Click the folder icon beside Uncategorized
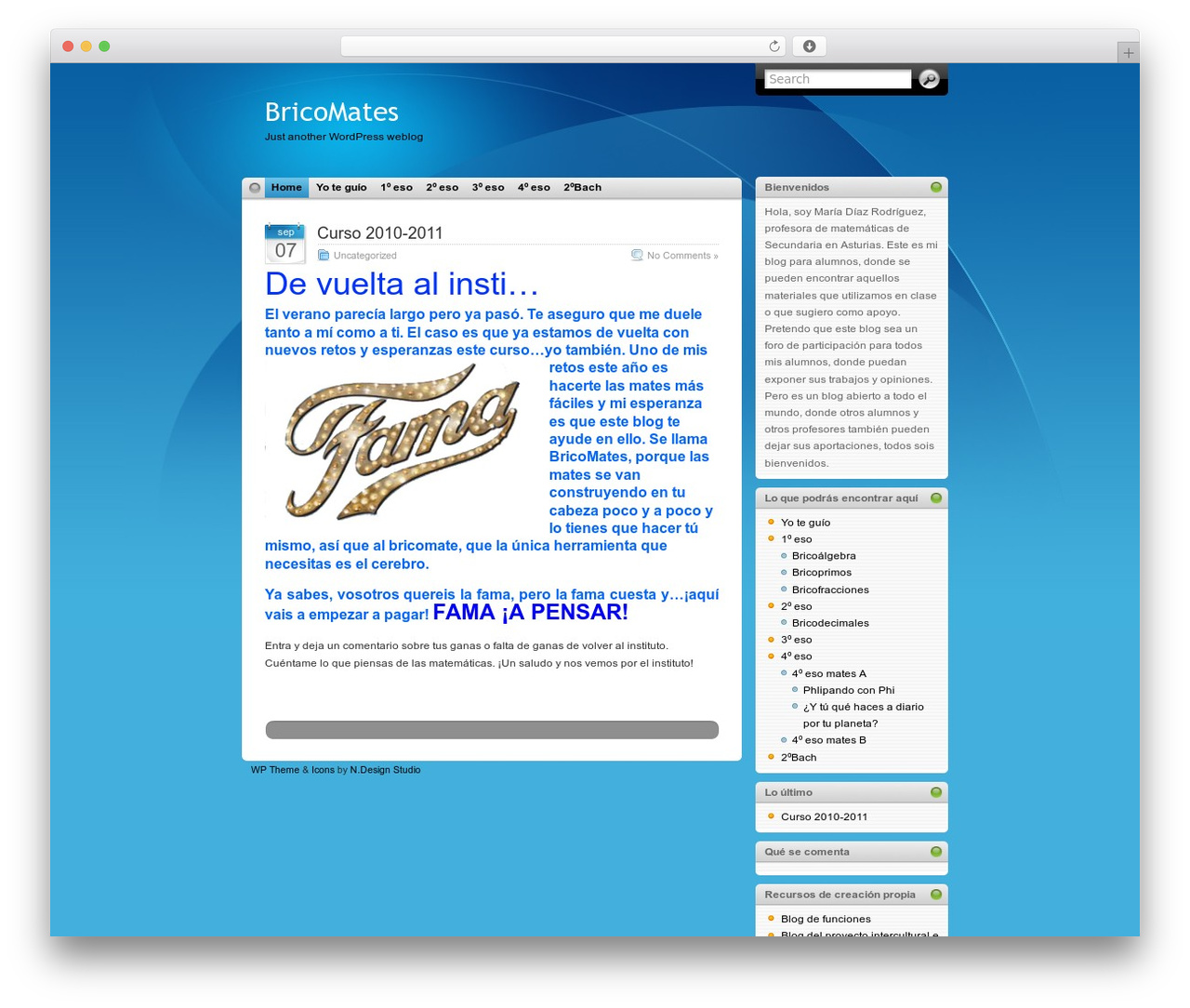Screen dimensions: 1190x1008 (324, 256)
